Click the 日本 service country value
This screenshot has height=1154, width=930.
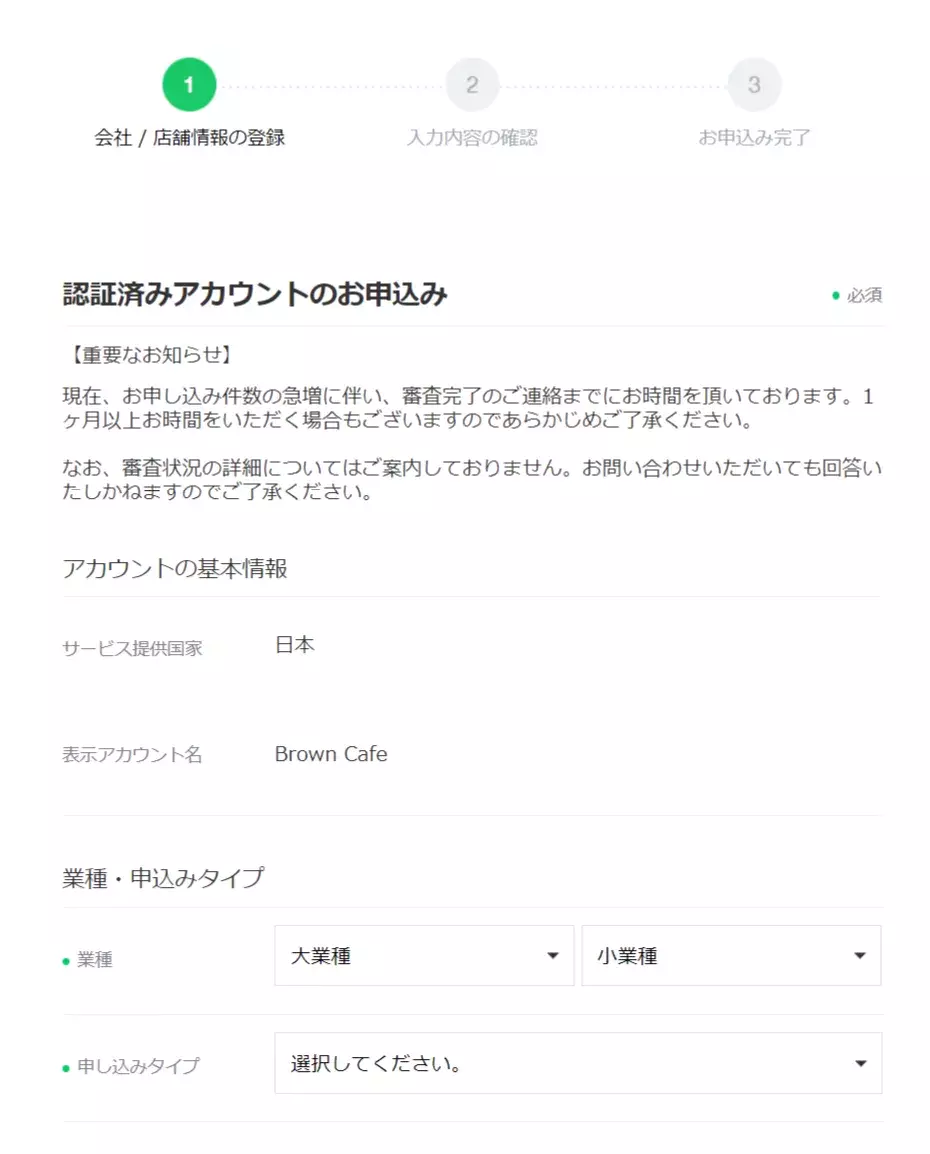pyautogui.click(x=295, y=645)
